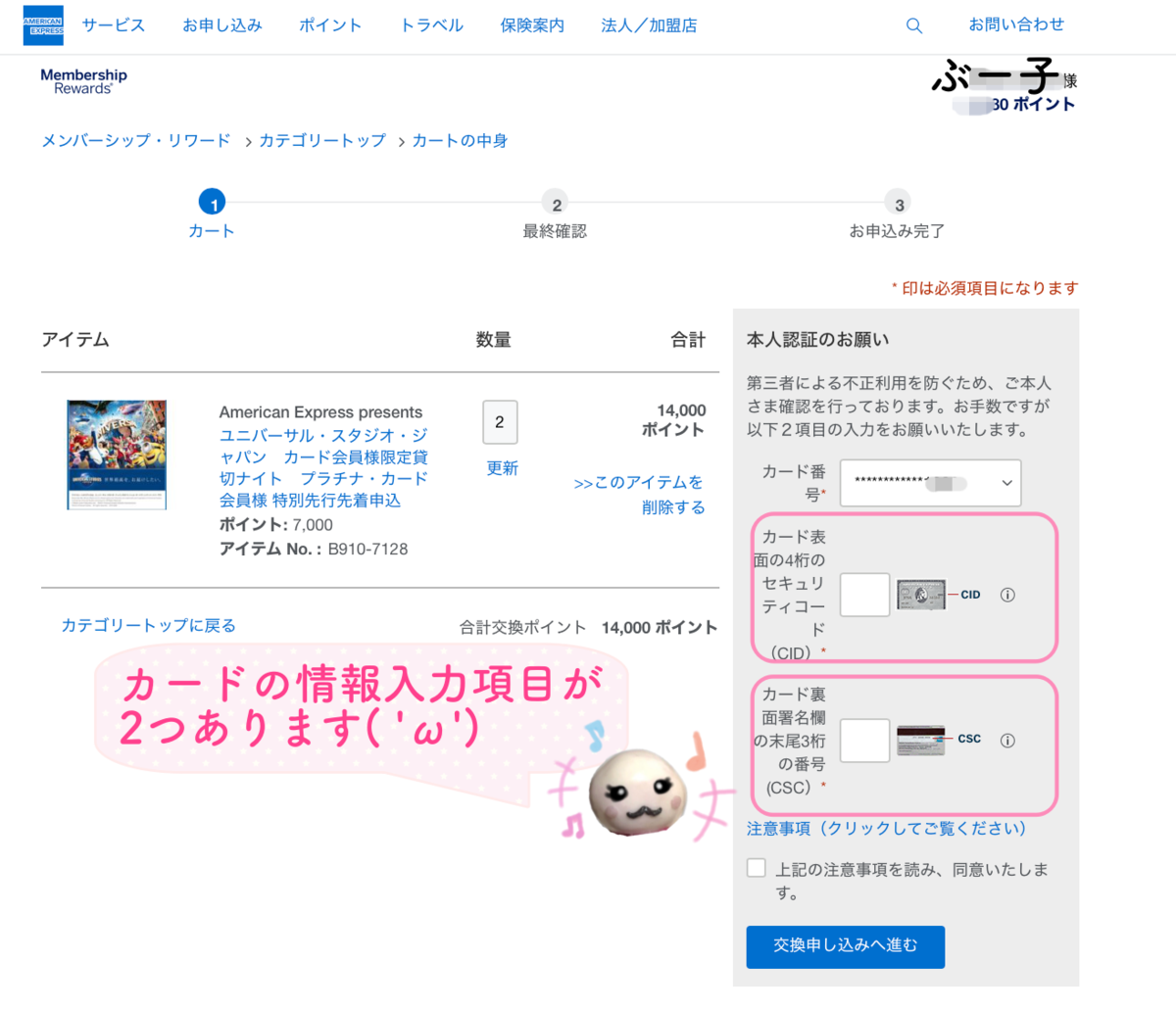Click the CID card illustration image
1176x1009 pixels.
pyautogui.click(x=921, y=595)
